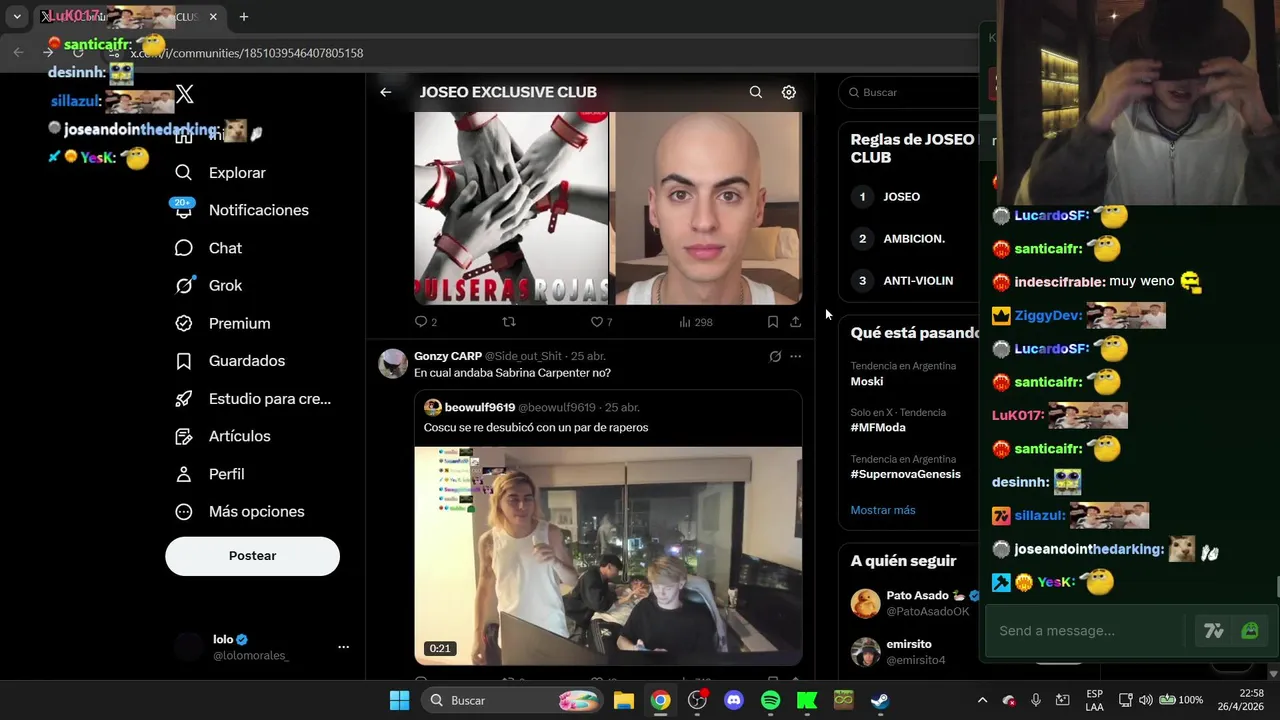Switch to Chrome in the taskbar
Viewport: 1280px width, 720px height.
click(661, 700)
